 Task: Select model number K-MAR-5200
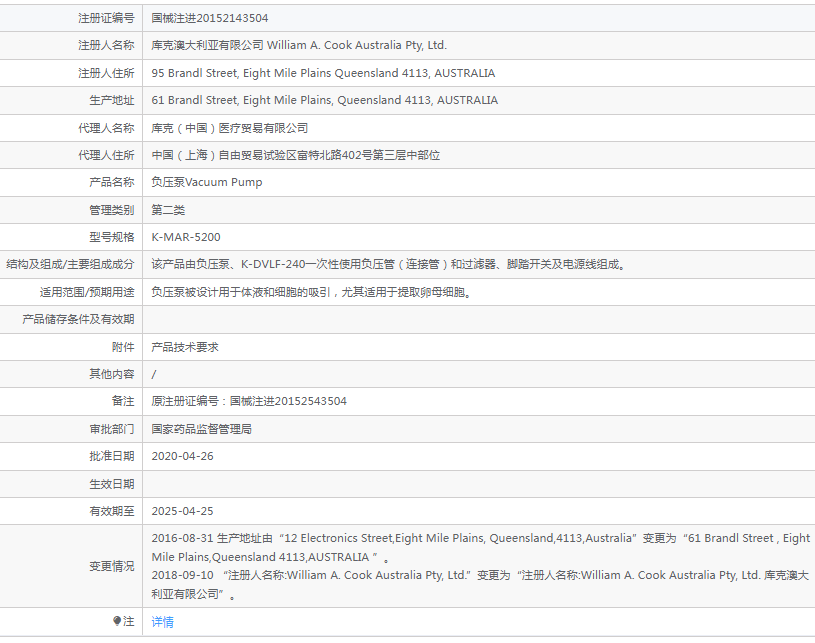click(x=186, y=237)
